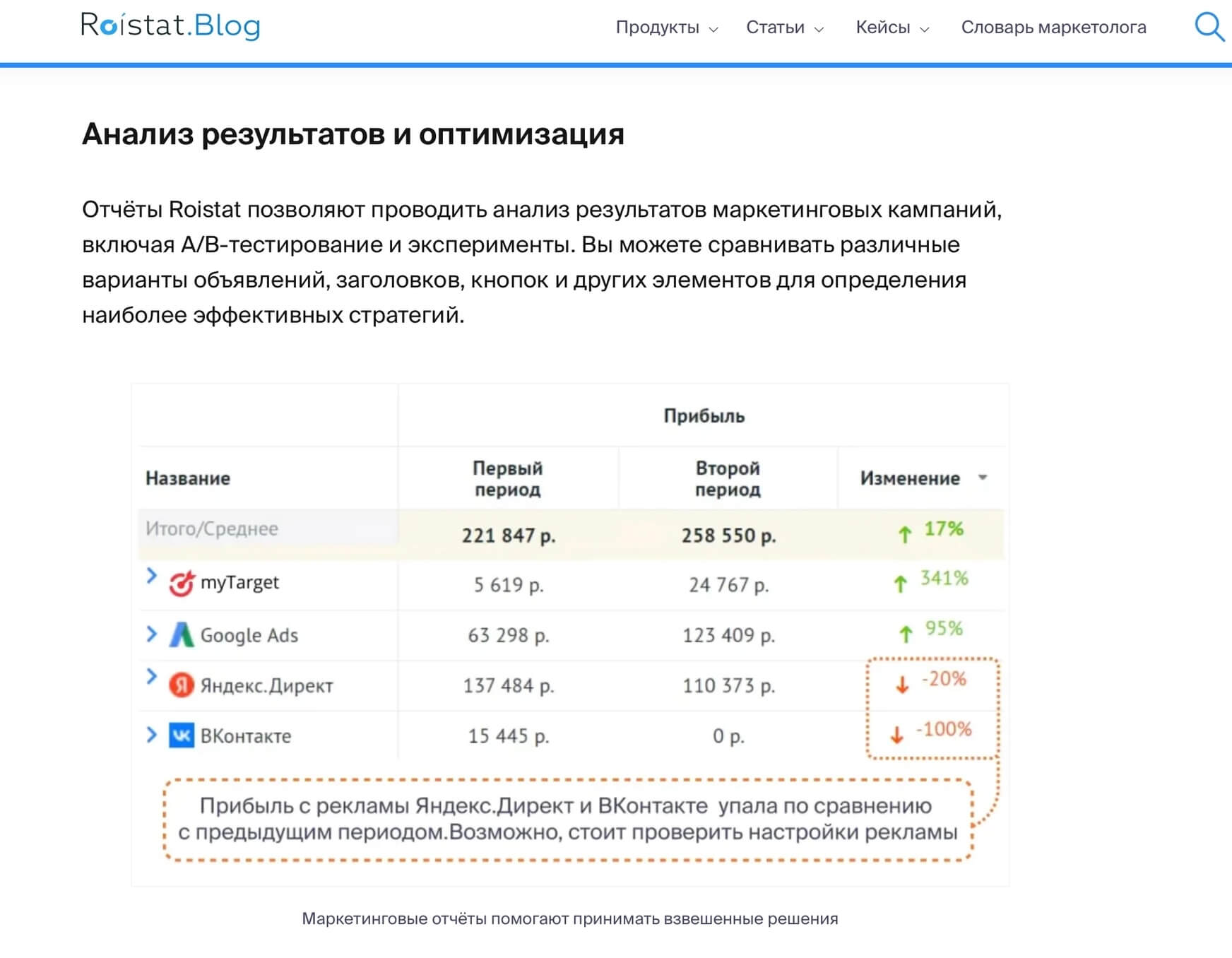This screenshot has height=958, width=1232.
Task: Click the red down arrow beside -20%
Action: [x=902, y=684]
